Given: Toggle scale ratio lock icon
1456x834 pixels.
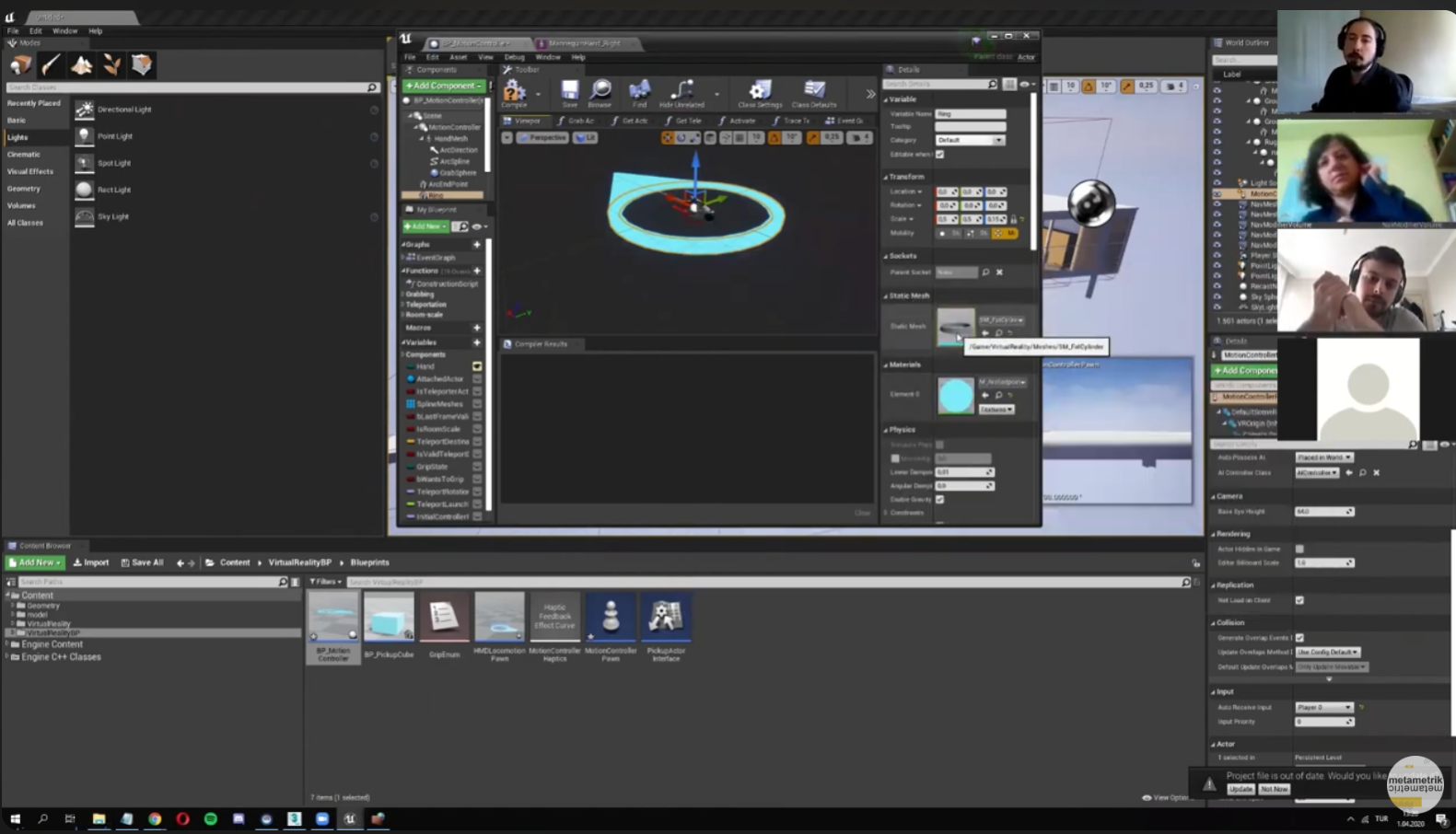Looking at the screenshot, I should coord(1014,219).
